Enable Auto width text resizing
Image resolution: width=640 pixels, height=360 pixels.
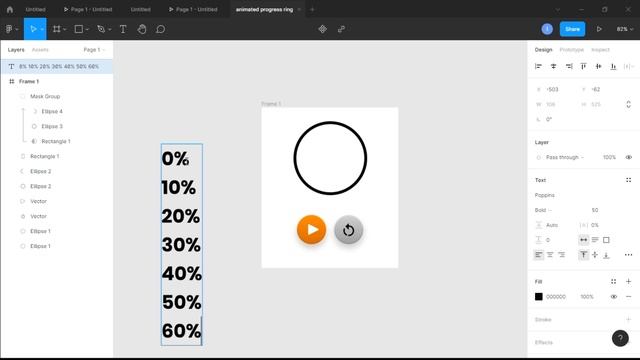click(584, 240)
